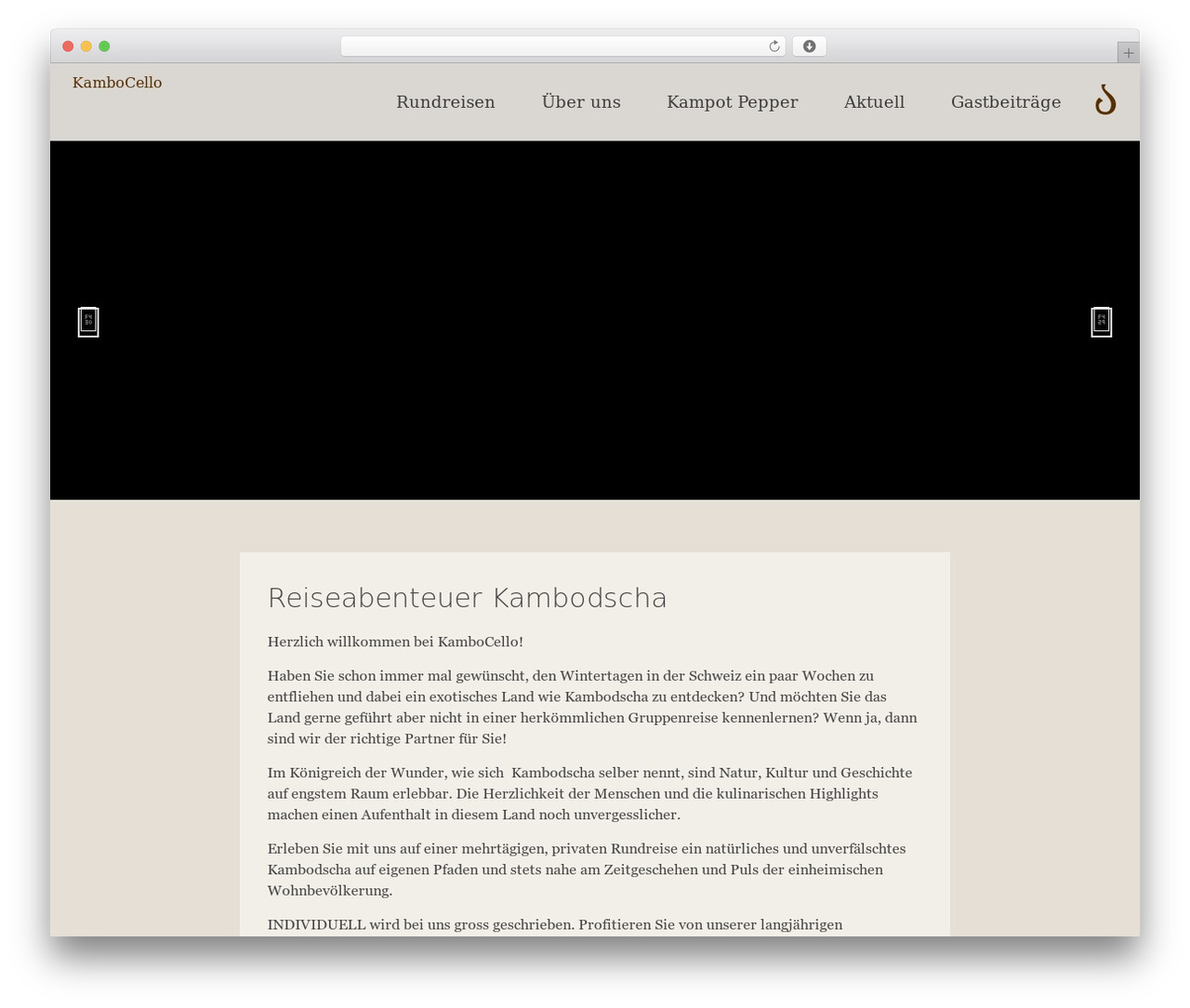Maximize window with the green button
1190x1008 pixels.
tap(104, 46)
